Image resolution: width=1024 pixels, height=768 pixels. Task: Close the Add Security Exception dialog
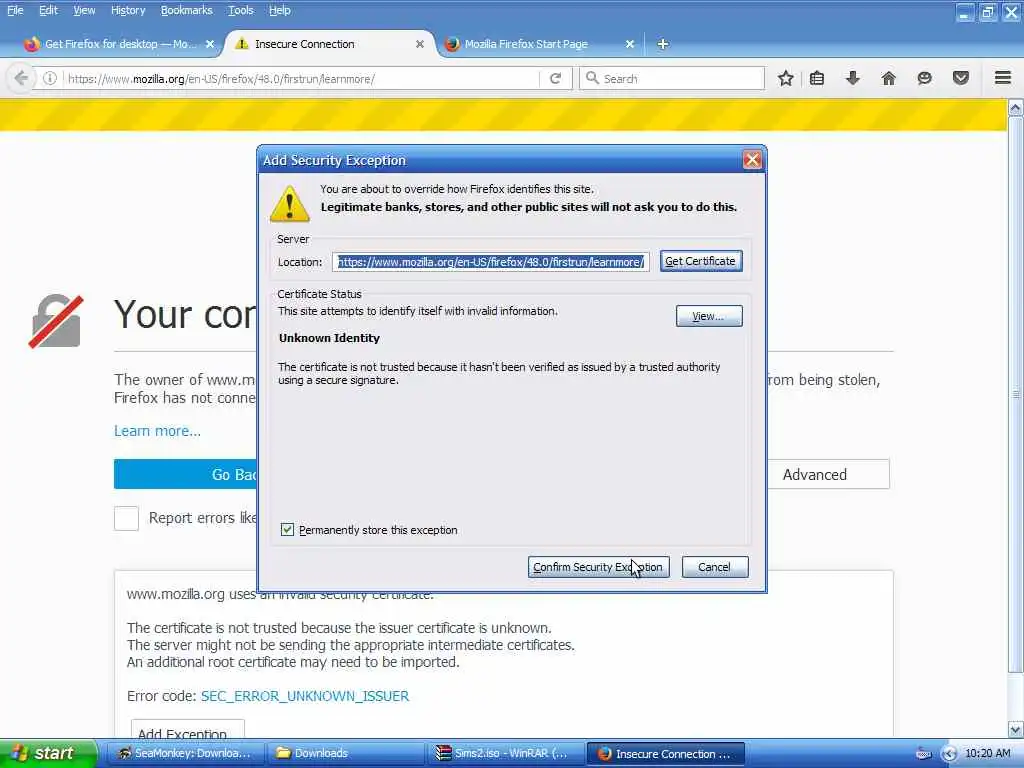752,160
